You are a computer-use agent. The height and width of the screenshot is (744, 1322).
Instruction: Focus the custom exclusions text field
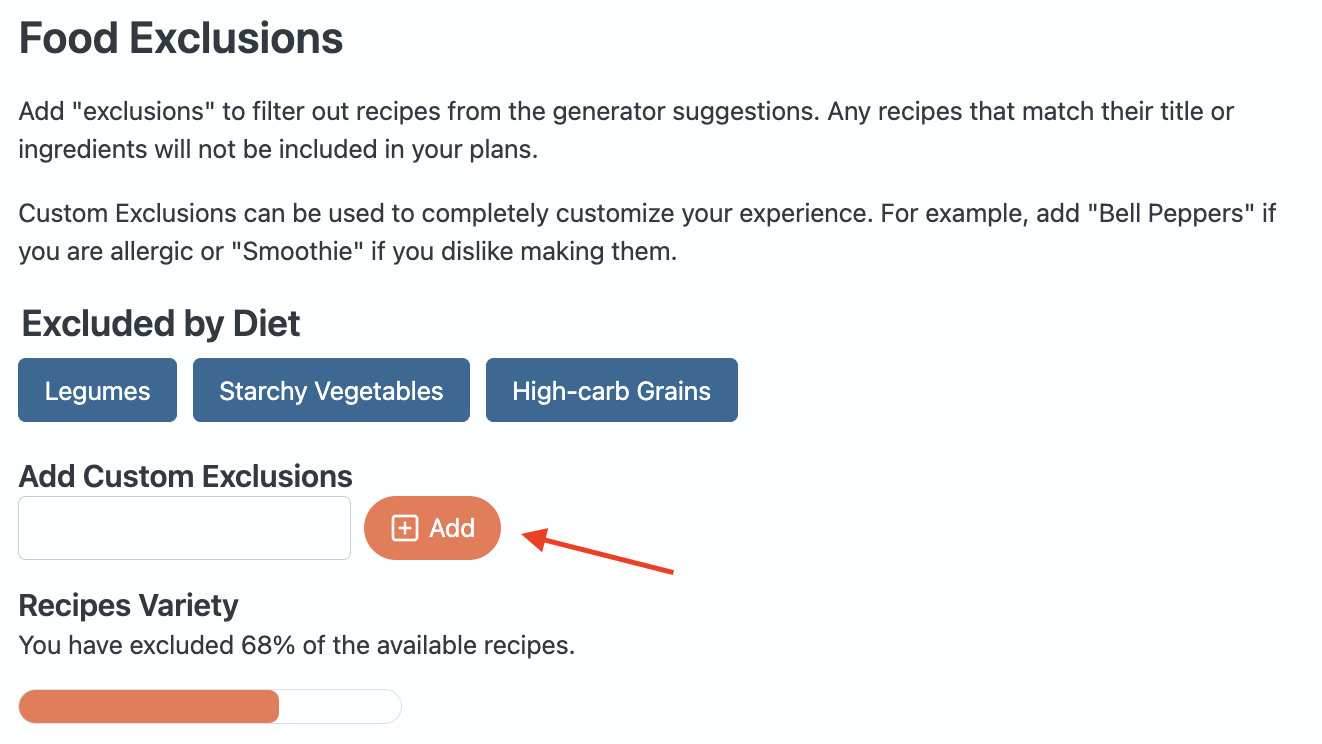185,528
